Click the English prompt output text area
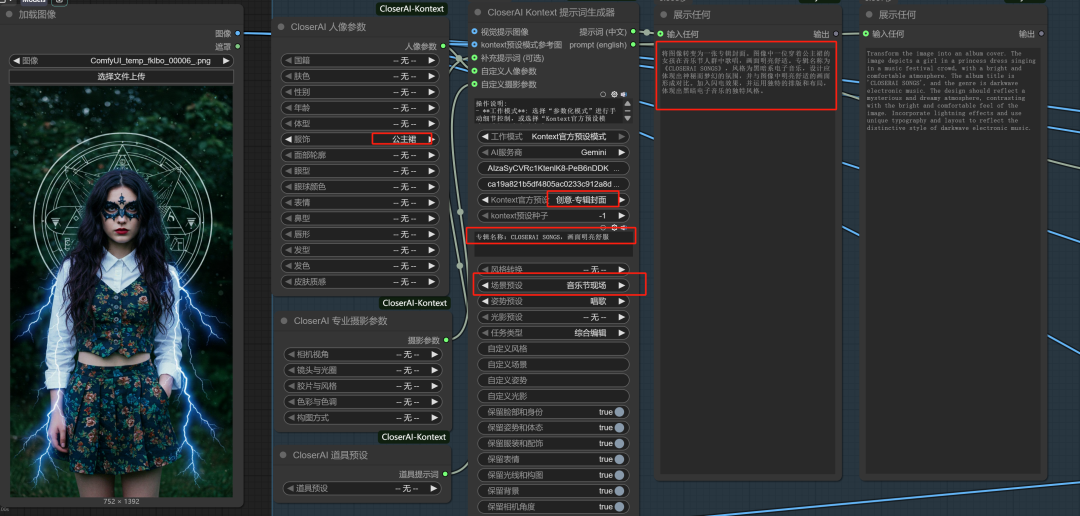 tap(951, 260)
